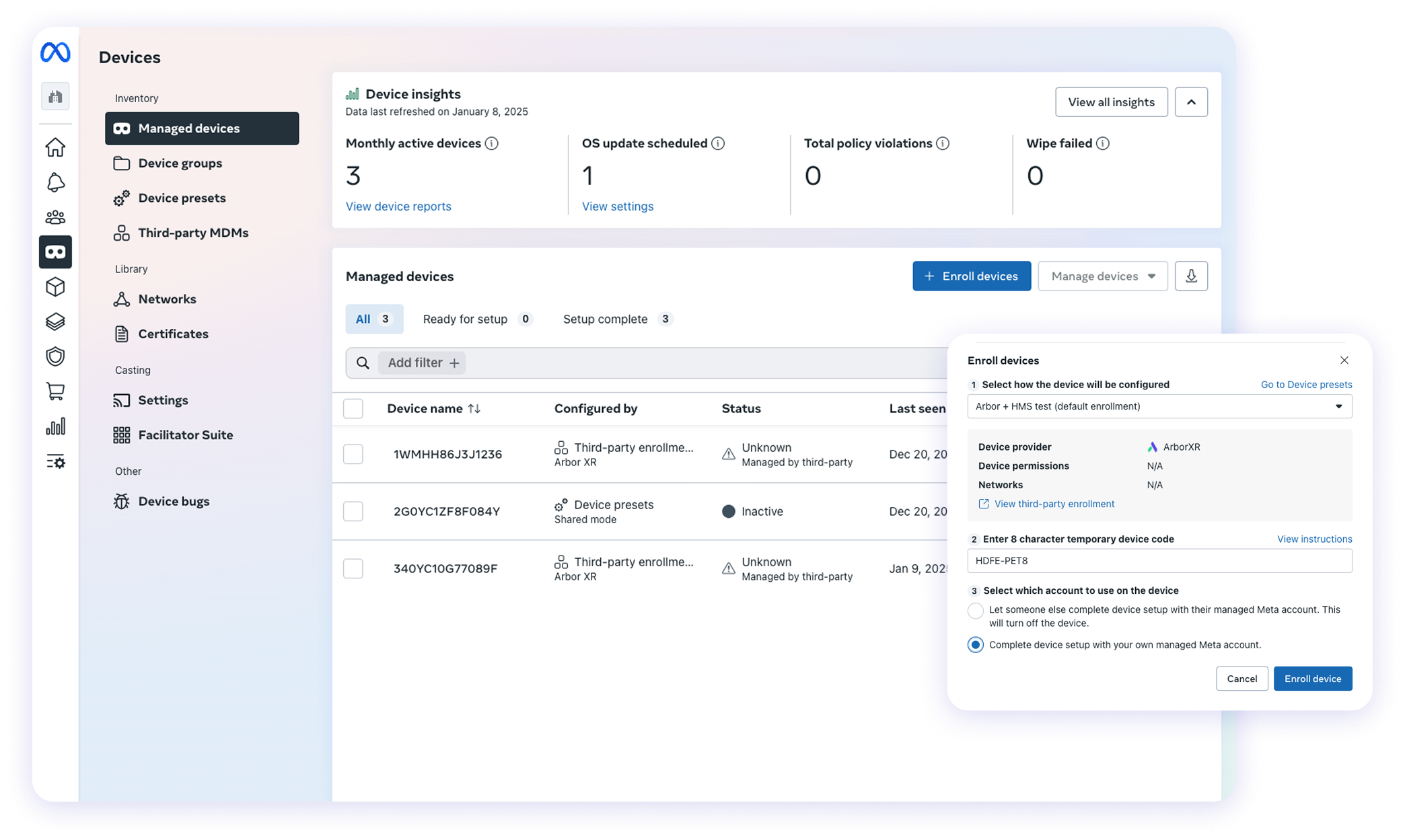Tick the select-all checkbox in table header
The image size is (1405, 840).
tap(353, 408)
